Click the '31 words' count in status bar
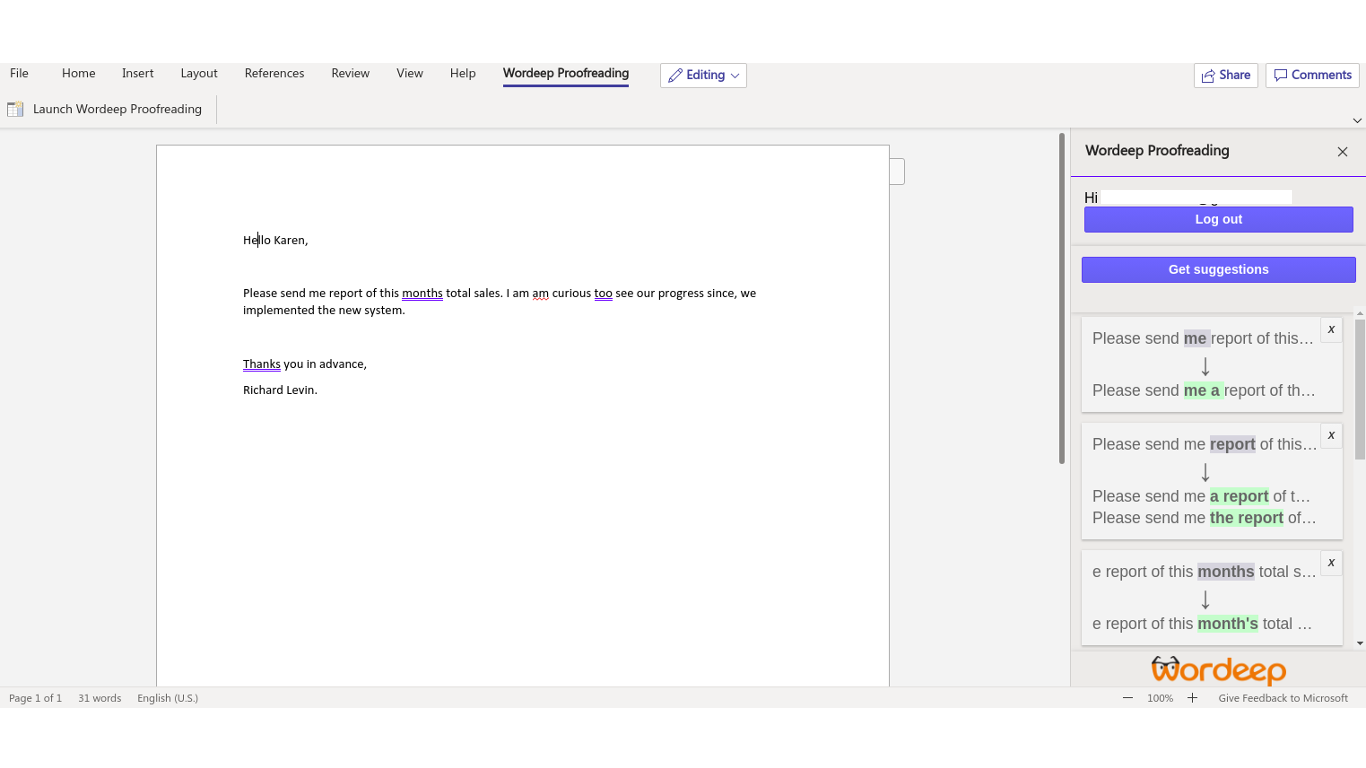The width and height of the screenshot is (1366, 768). click(x=100, y=698)
